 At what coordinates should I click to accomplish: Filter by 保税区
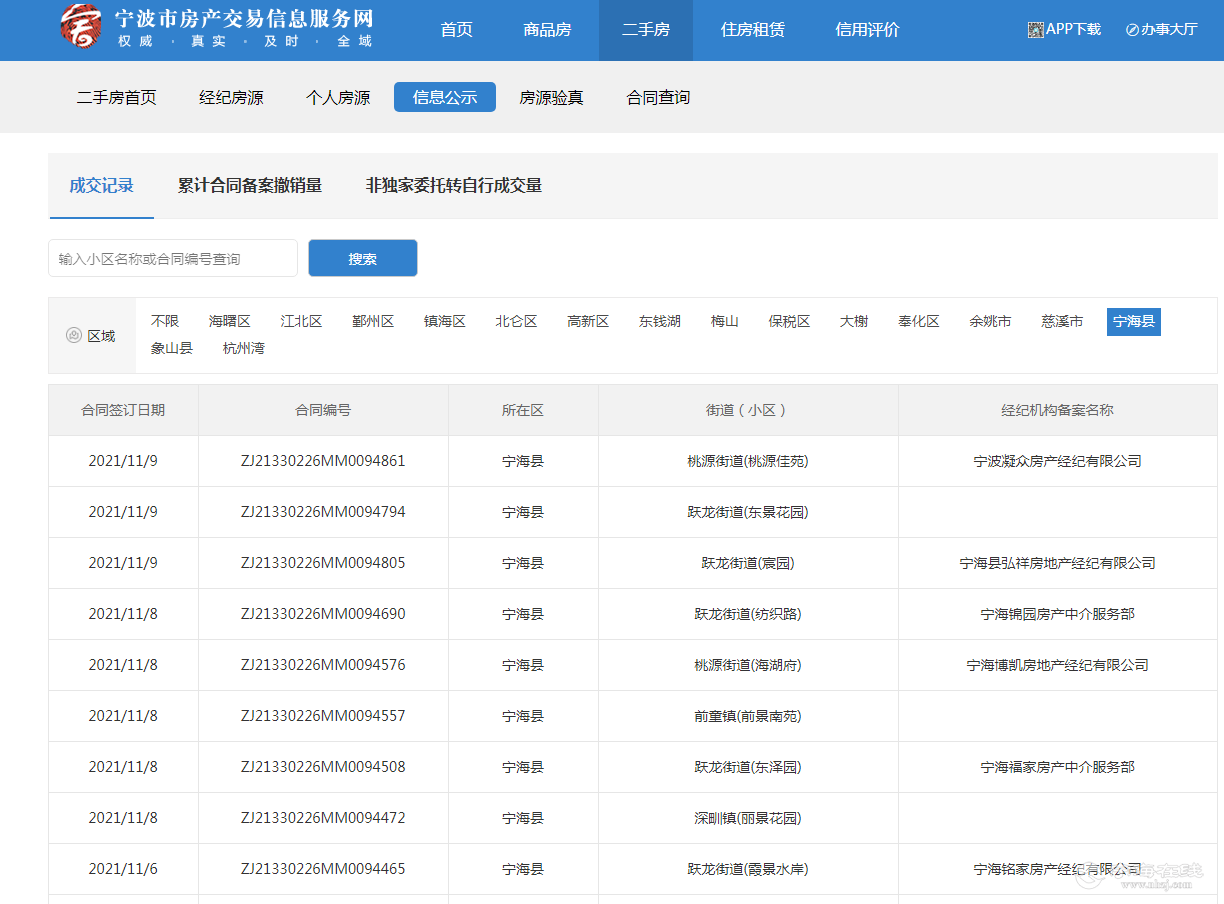click(789, 322)
